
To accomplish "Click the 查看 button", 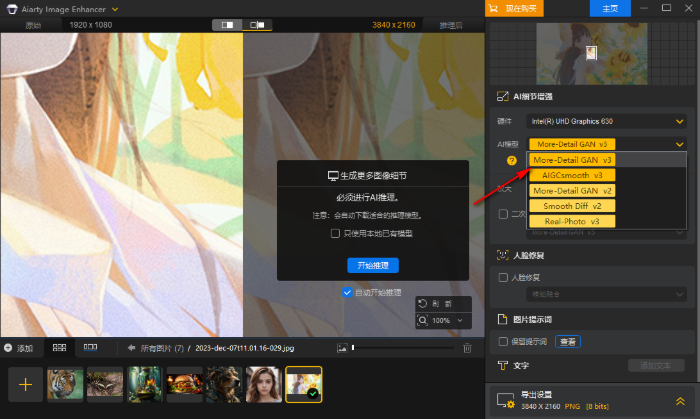I will [567, 342].
